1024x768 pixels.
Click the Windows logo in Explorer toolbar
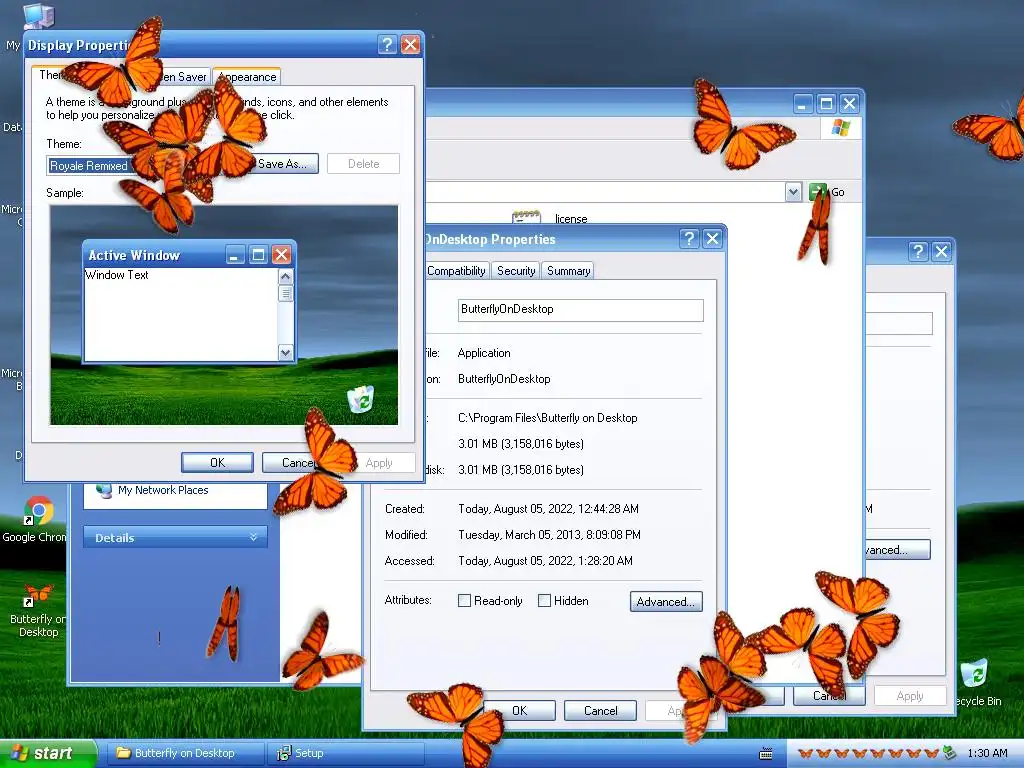[840, 128]
